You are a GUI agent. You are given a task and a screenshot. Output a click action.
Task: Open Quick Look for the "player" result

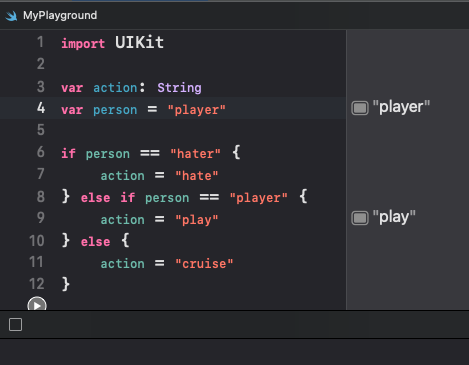[x=360, y=108]
